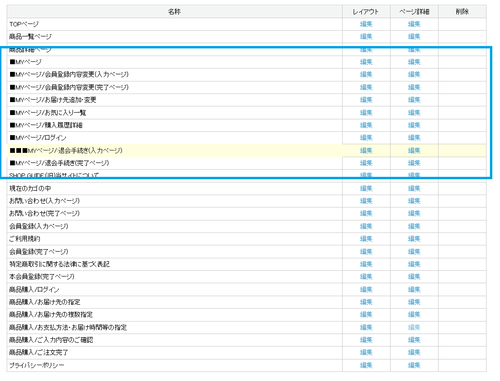This screenshot has height=381, width=500.
Task: Edit page details for 現在のカゴの中
Action: 414,189
